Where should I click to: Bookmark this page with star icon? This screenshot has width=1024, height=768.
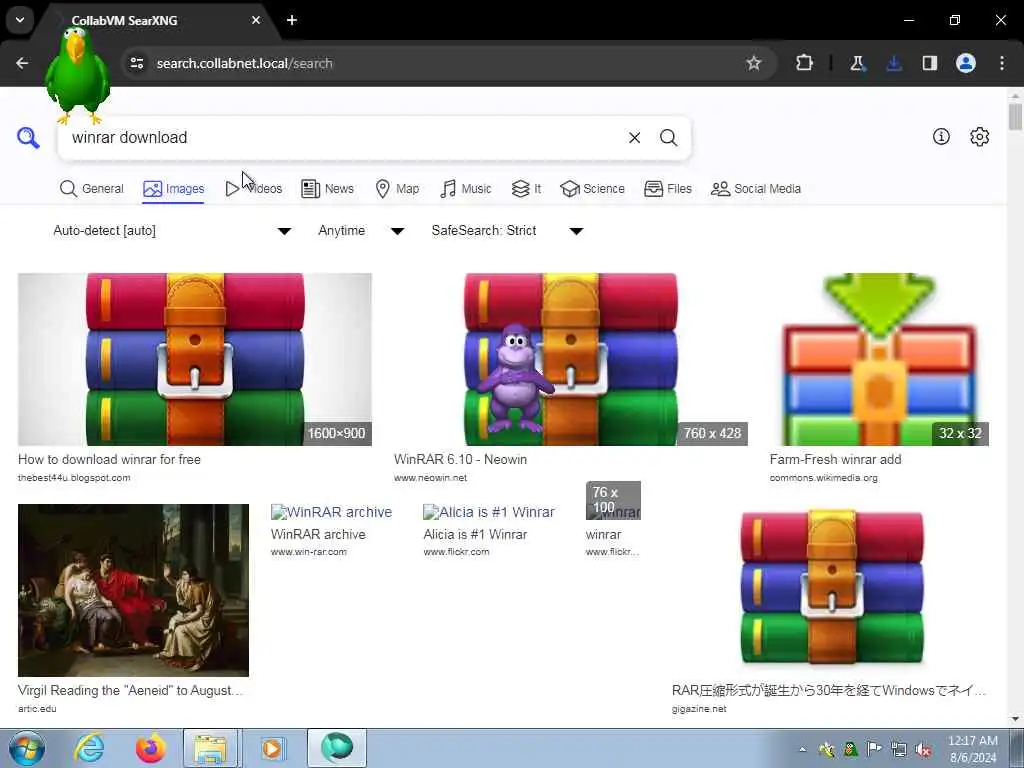(x=754, y=63)
